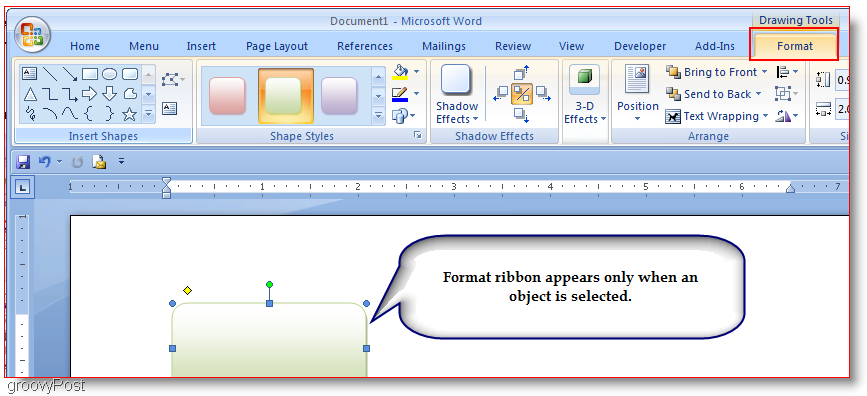Image resolution: width=867 pixels, height=396 pixels.
Task: Click the up arrow of the Shape Styles gallery
Action: [378, 76]
